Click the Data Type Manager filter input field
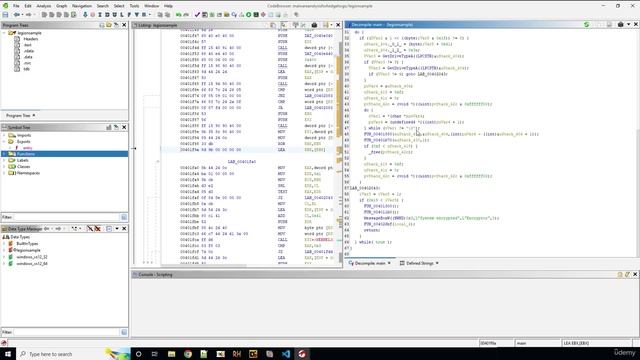 (x=67, y=332)
